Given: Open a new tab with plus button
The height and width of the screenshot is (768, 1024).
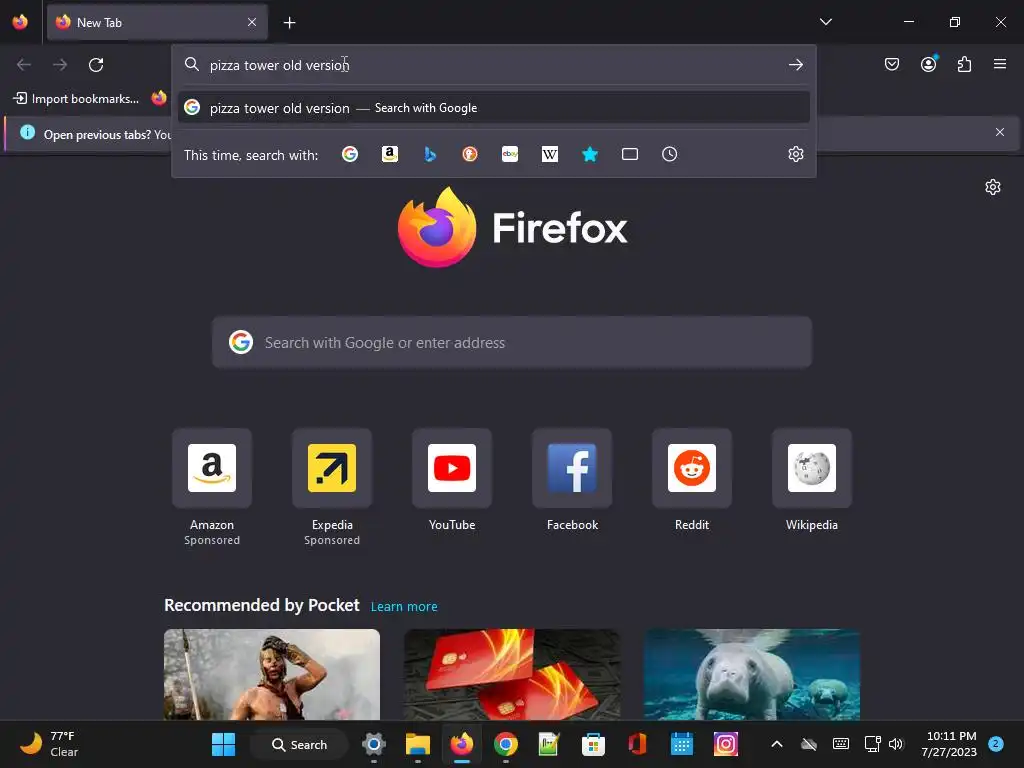Looking at the screenshot, I should tap(289, 23).
